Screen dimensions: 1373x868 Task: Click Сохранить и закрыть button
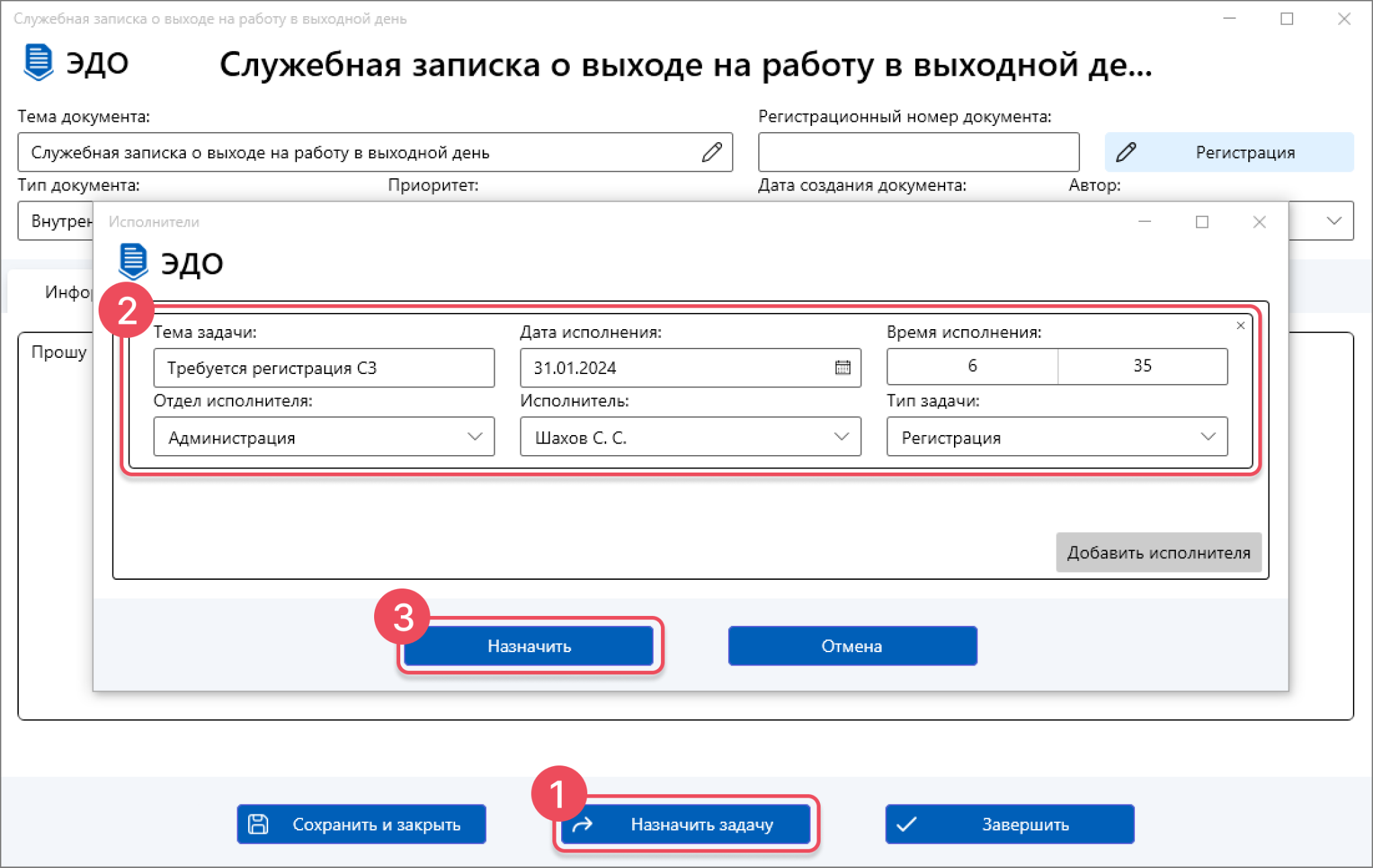pyautogui.click(x=361, y=824)
